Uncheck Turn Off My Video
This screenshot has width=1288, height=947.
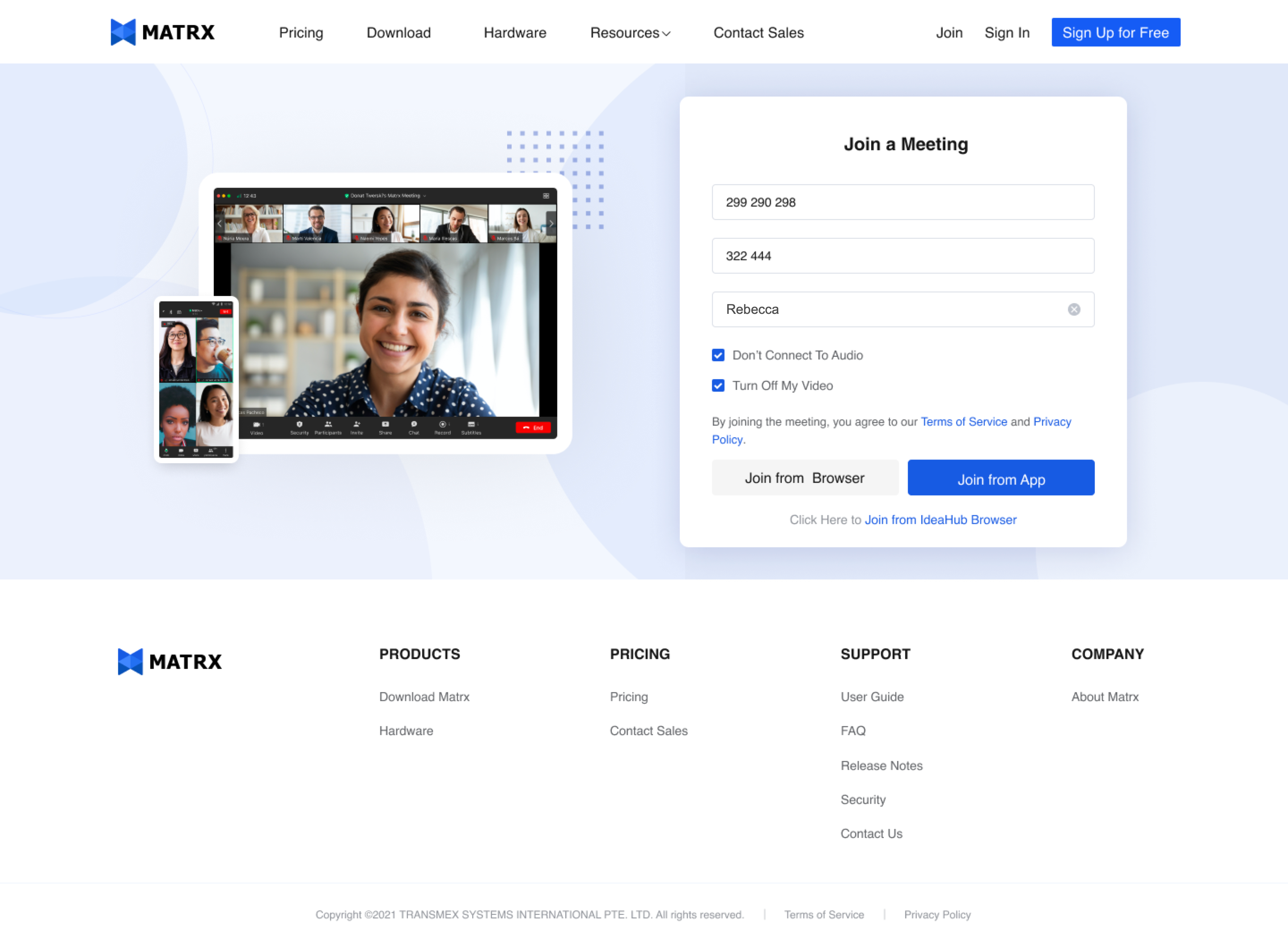point(718,386)
